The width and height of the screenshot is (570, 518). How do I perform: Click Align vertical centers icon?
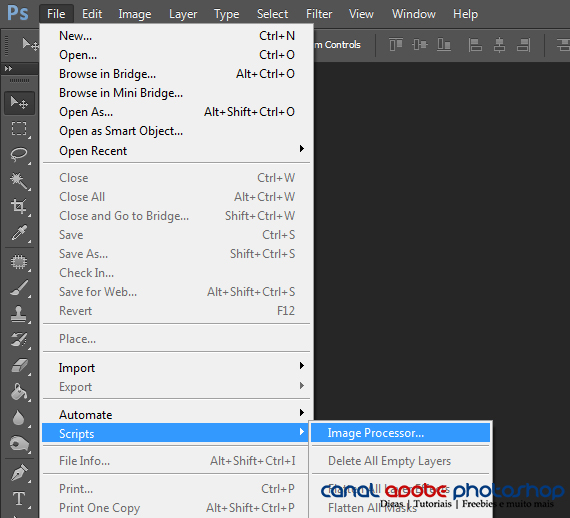(x=420, y=45)
